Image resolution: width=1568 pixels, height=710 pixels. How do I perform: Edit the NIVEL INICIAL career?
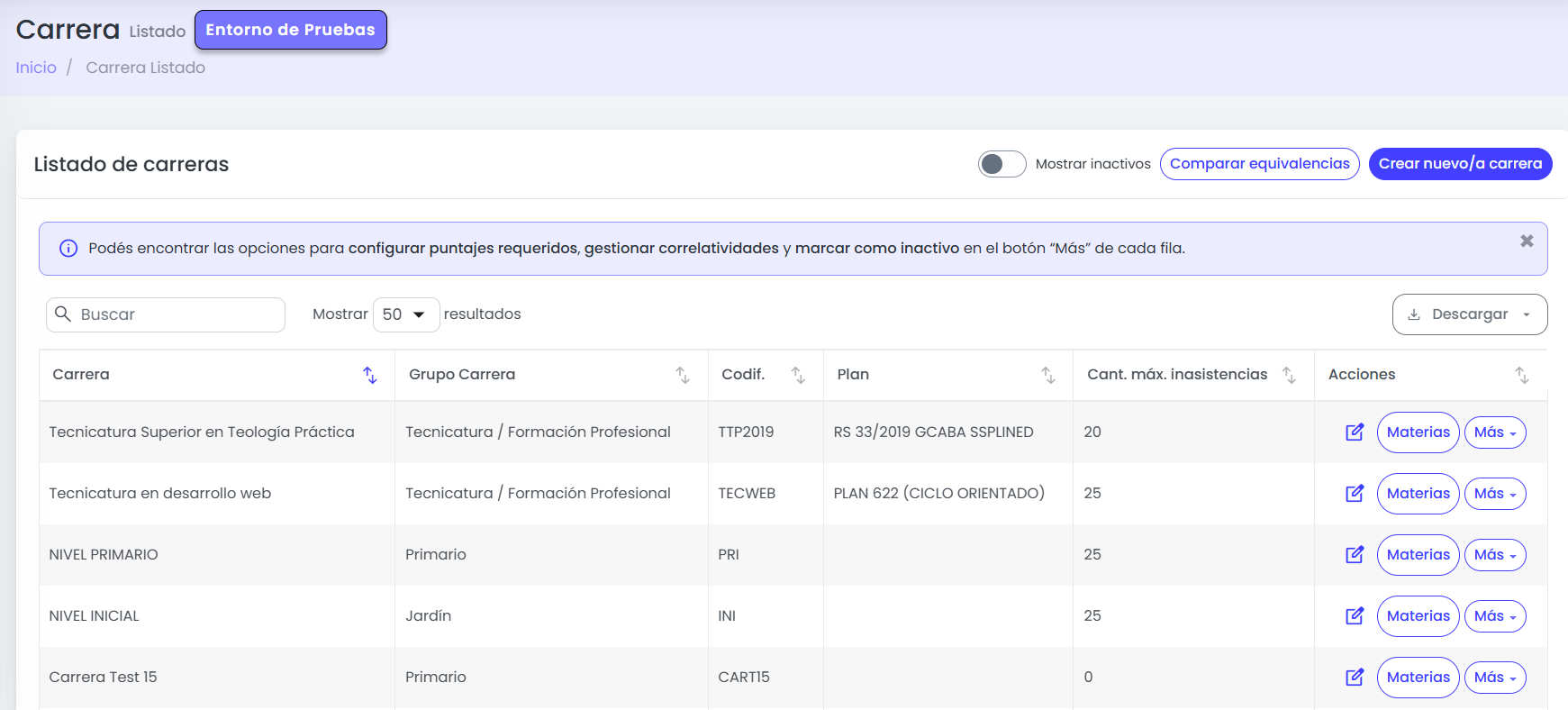tap(1355, 616)
